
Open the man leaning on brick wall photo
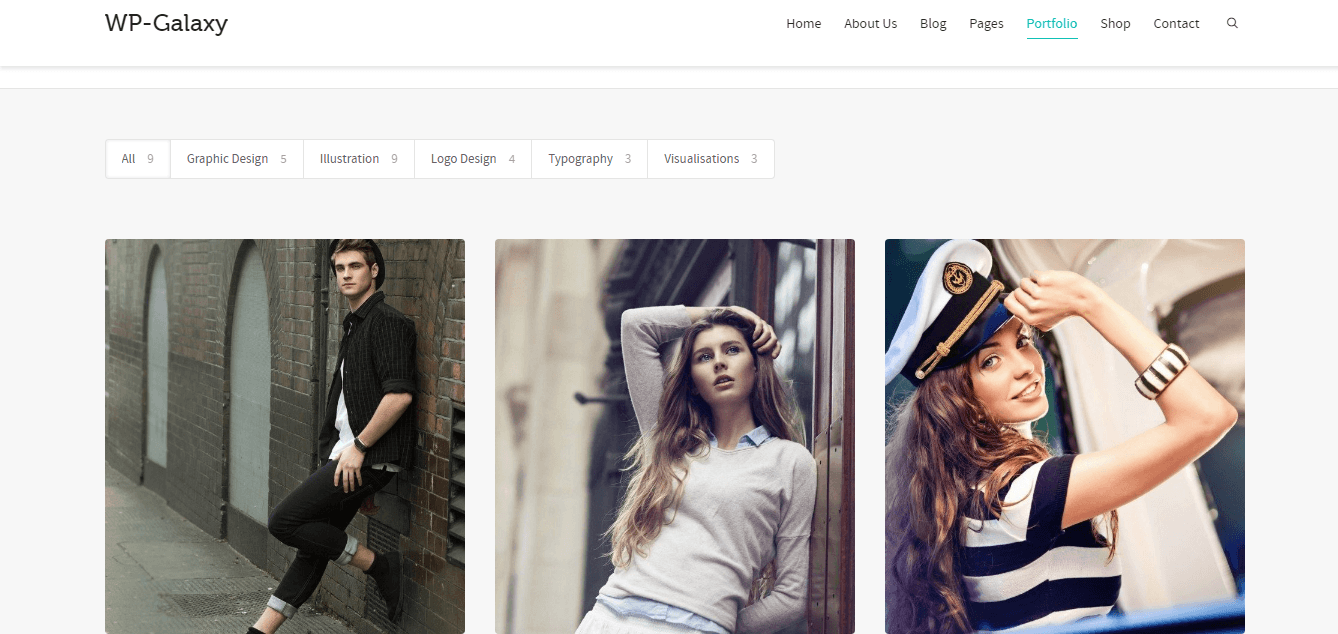point(285,436)
